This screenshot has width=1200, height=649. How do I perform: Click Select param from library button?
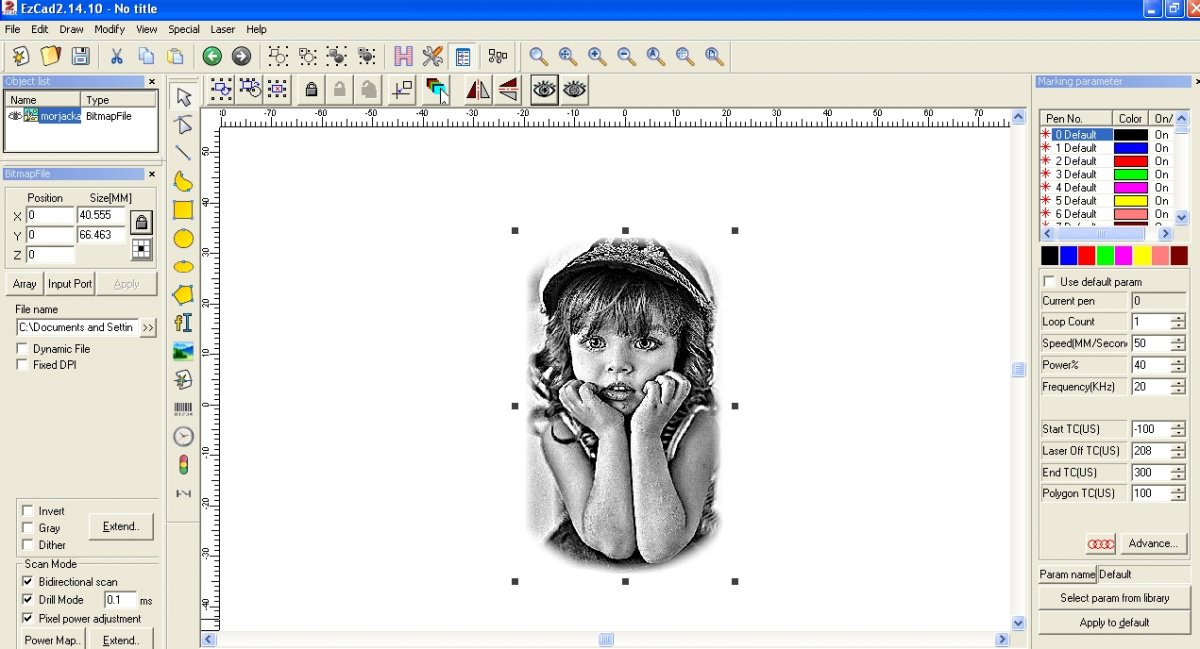(x=1114, y=598)
